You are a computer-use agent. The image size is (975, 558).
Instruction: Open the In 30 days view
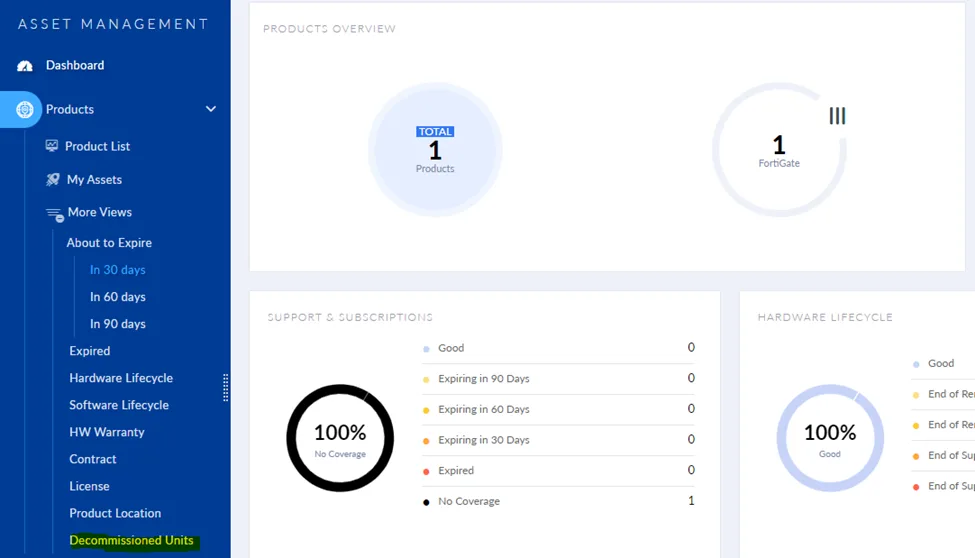tap(117, 270)
